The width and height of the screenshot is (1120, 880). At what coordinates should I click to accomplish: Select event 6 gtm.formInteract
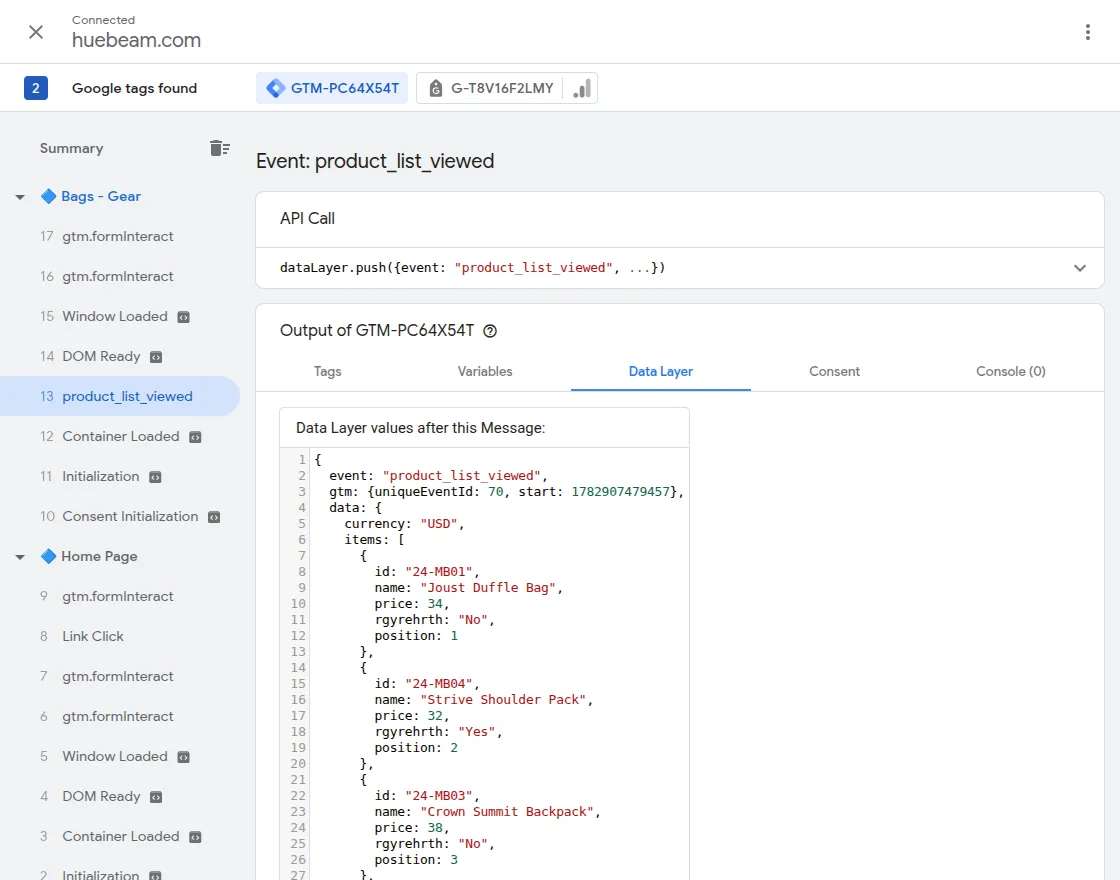(x=120, y=716)
